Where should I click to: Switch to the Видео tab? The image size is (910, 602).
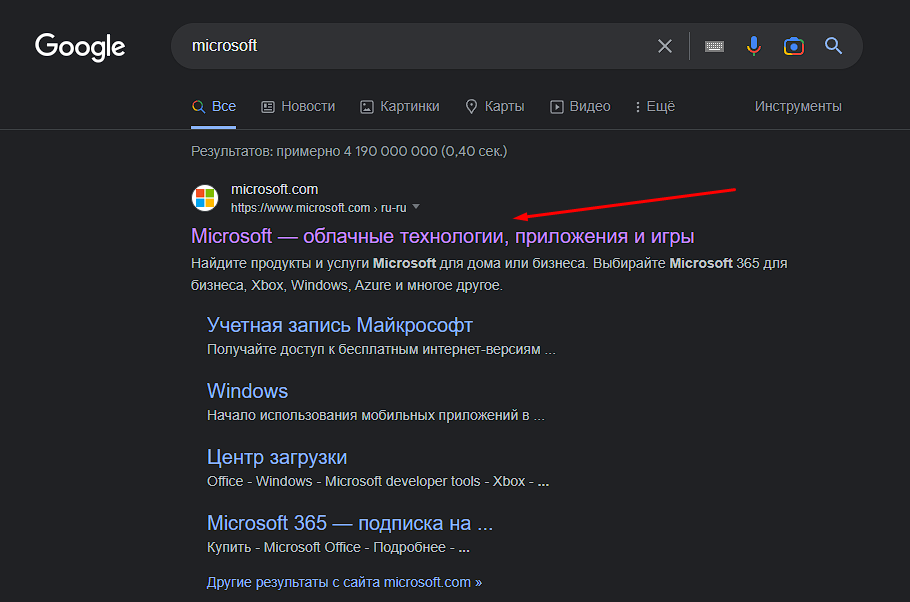580,106
